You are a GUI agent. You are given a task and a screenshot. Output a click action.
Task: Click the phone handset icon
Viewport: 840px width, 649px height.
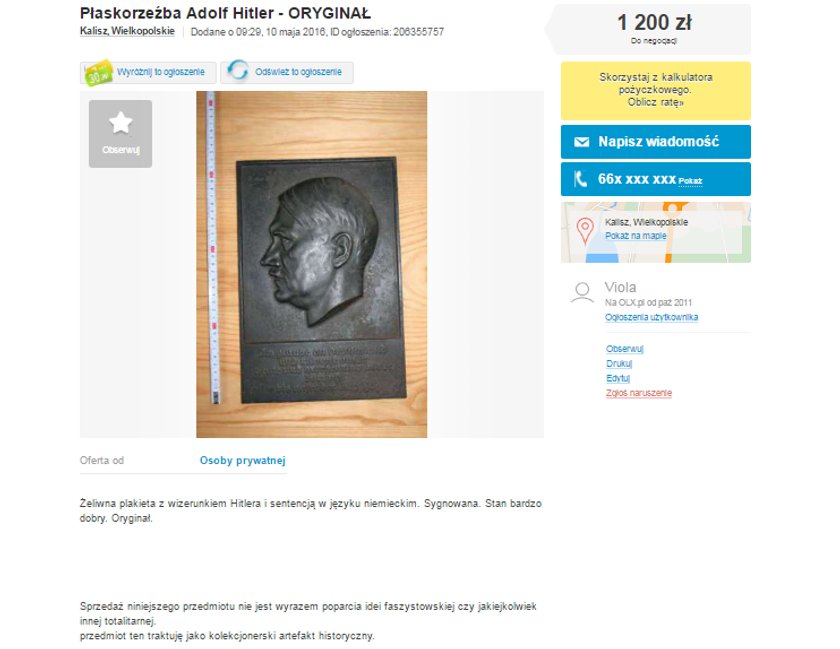(581, 179)
